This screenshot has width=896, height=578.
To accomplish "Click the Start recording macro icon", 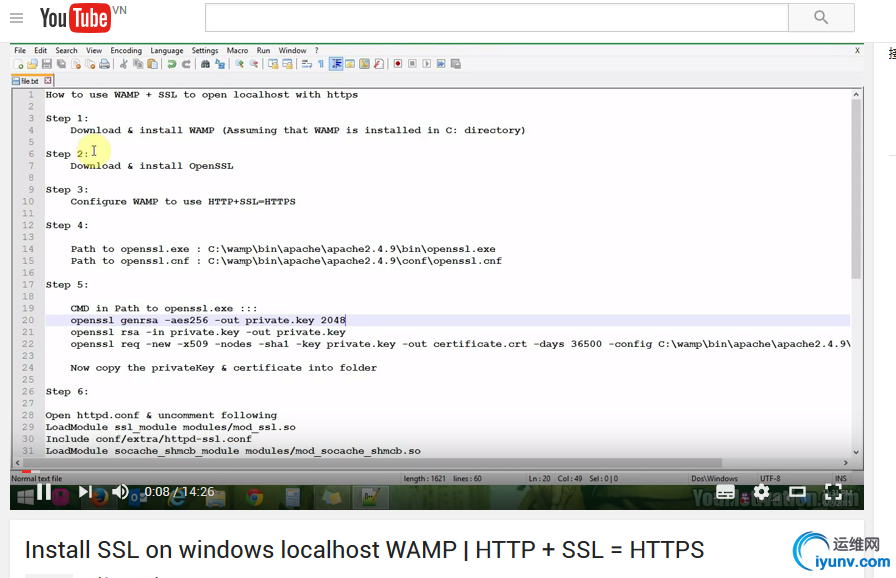I will (398, 64).
